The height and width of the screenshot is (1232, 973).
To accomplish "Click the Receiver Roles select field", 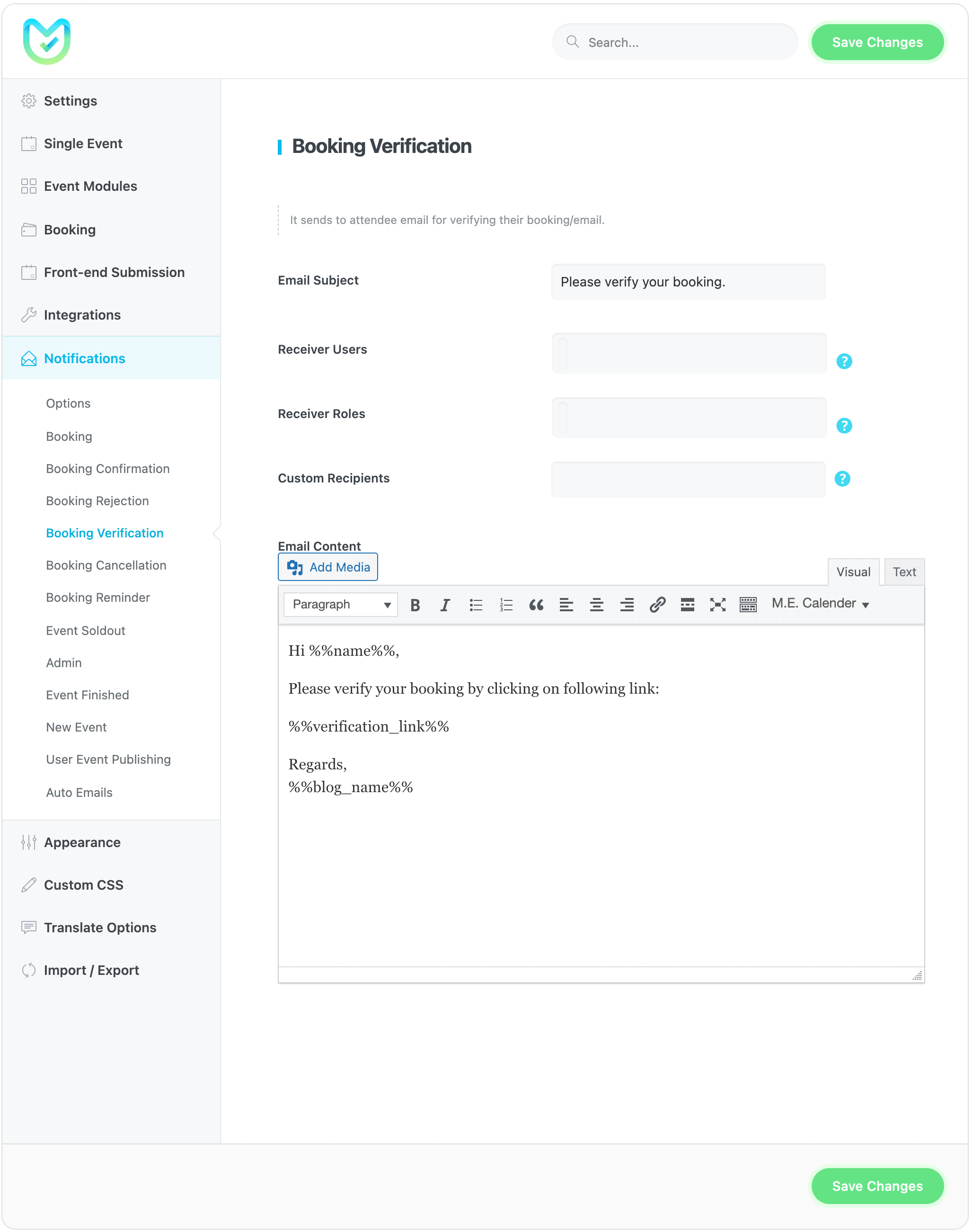I will (689, 418).
